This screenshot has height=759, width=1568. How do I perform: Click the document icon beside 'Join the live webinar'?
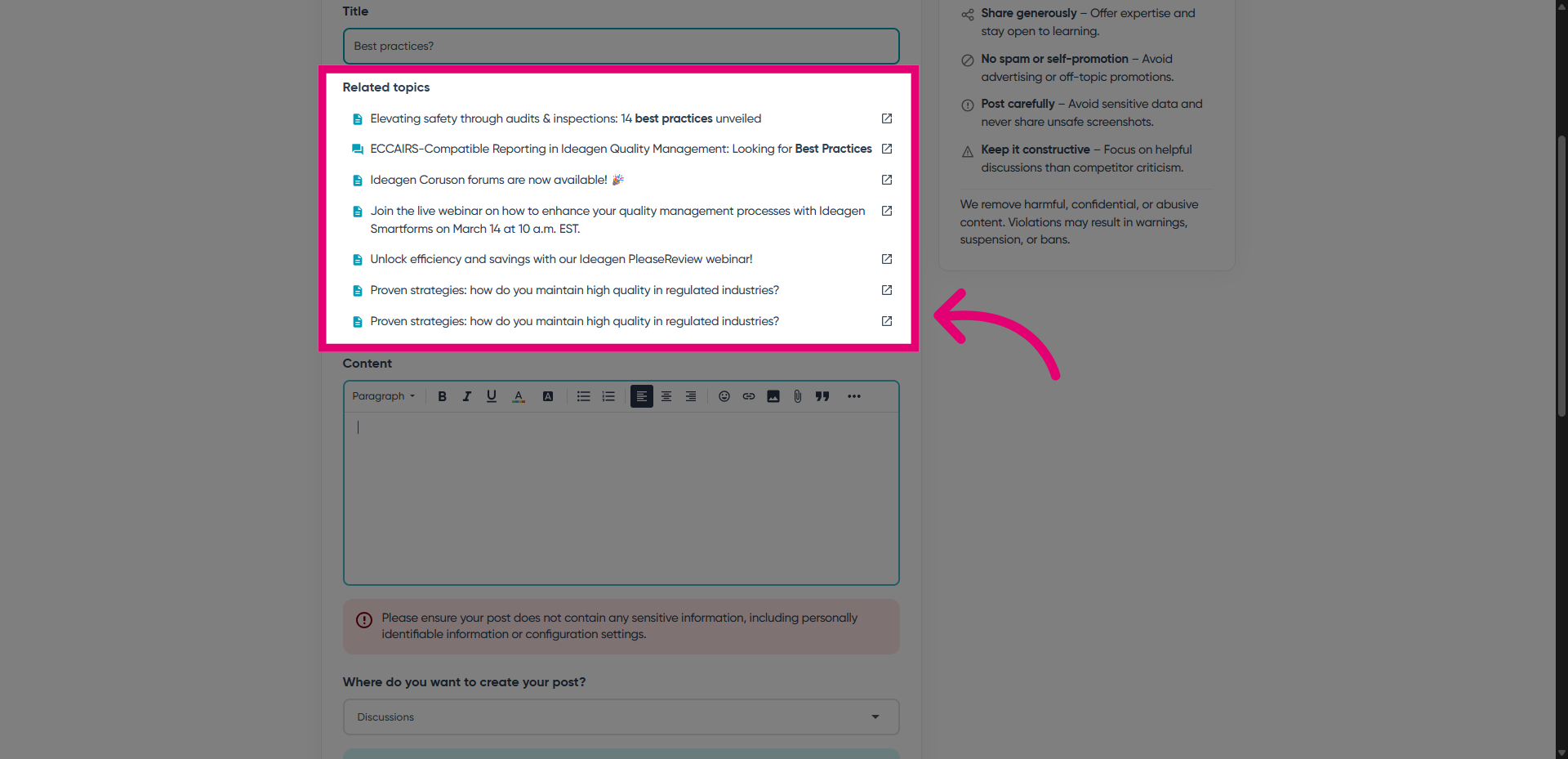pos(357,212)
